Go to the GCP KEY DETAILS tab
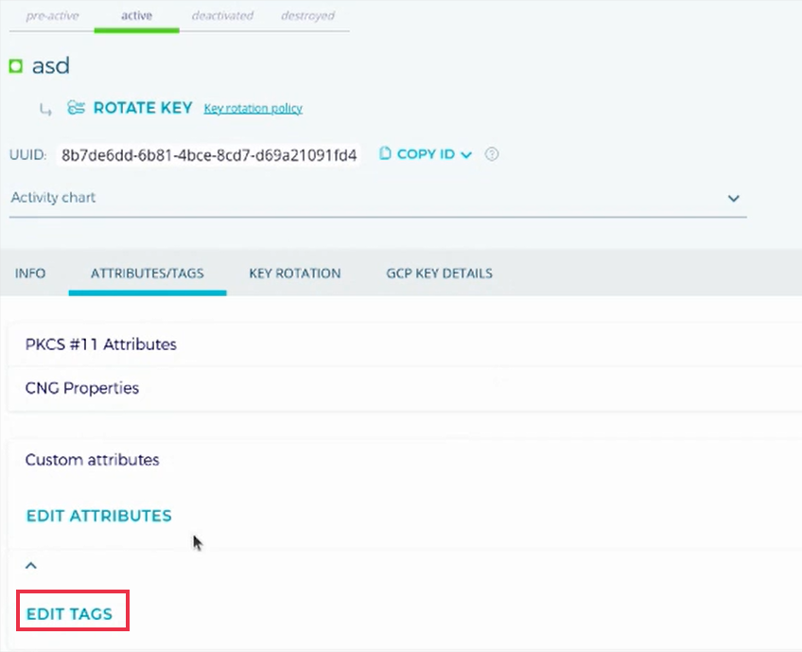Viewport: 802px width, 652px height. point(439,273)
